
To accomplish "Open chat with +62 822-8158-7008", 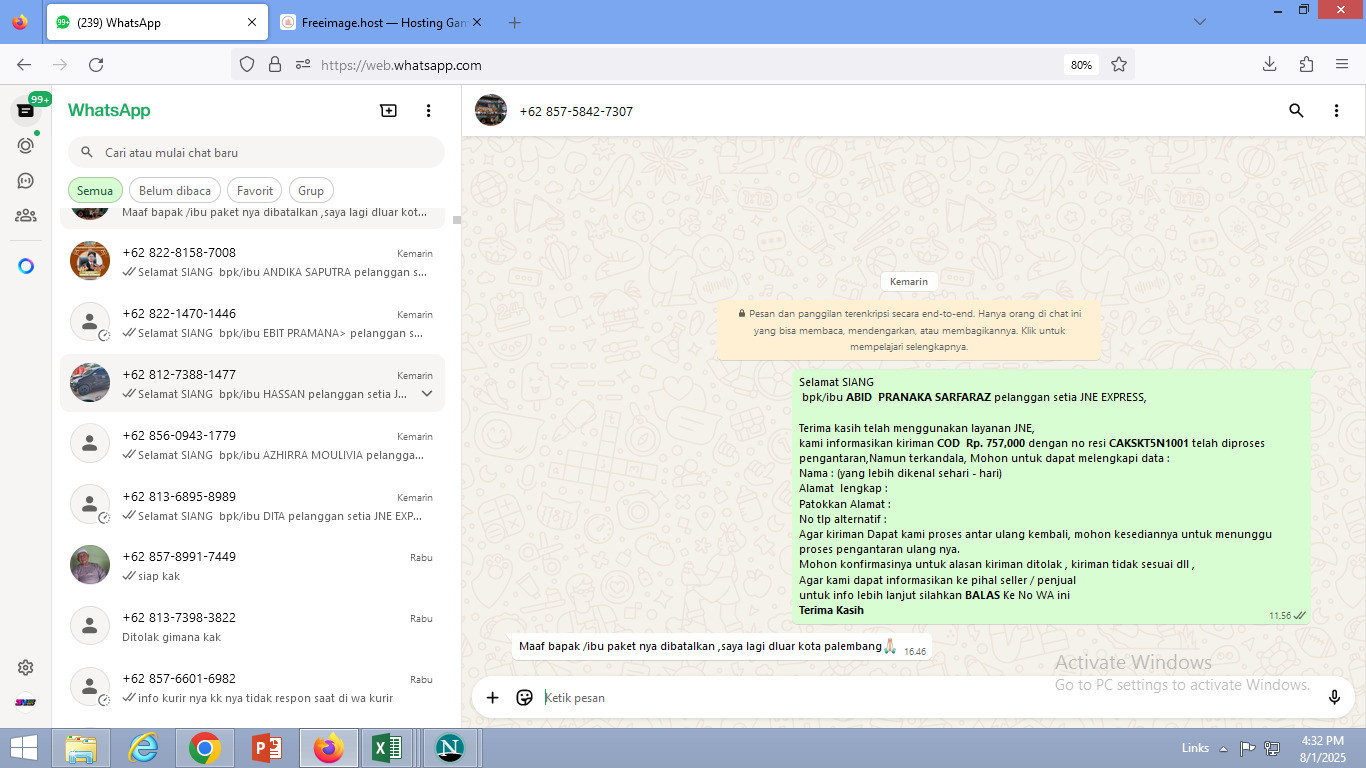I will [x=252, y=262].
